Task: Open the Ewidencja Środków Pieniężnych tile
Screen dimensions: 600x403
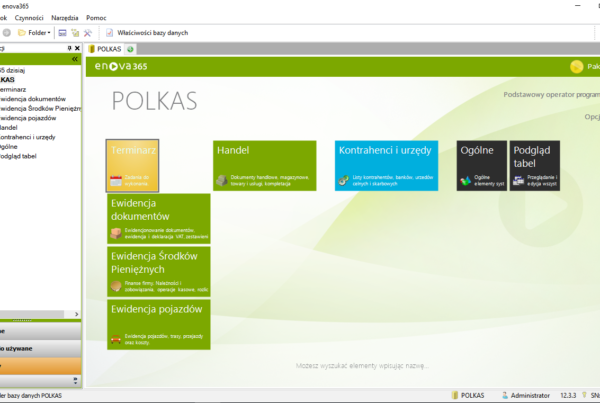Action: tap(160, 271)
